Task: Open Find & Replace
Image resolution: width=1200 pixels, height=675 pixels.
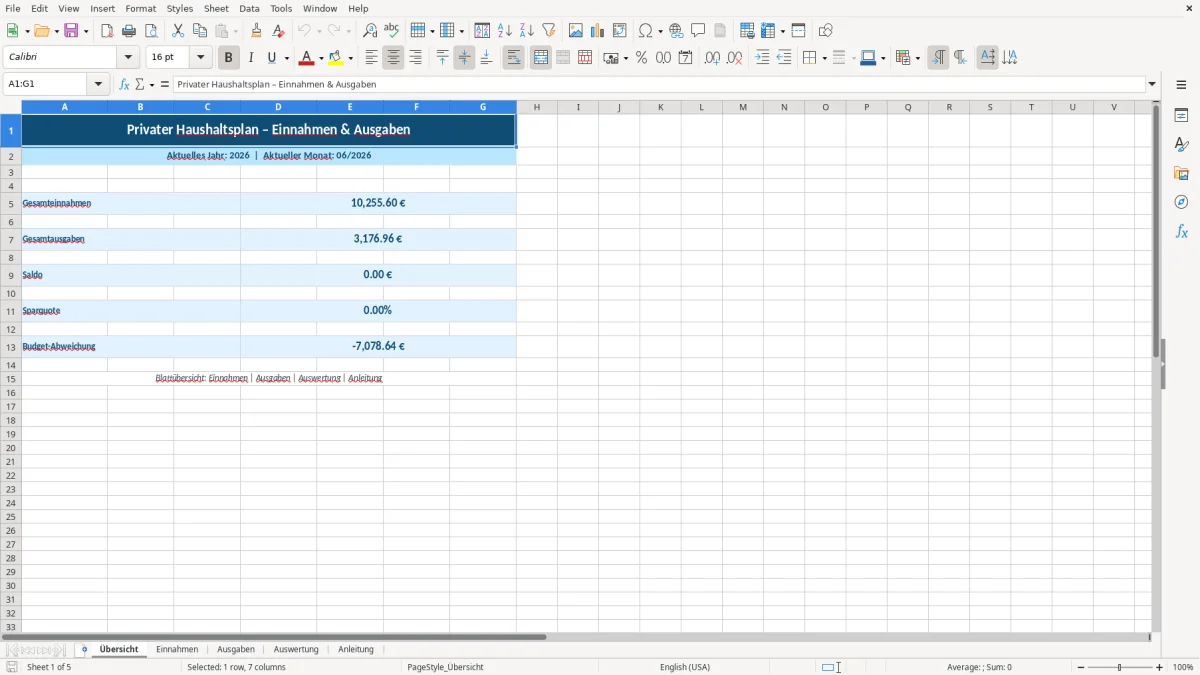Action: (x=370, y=31)
